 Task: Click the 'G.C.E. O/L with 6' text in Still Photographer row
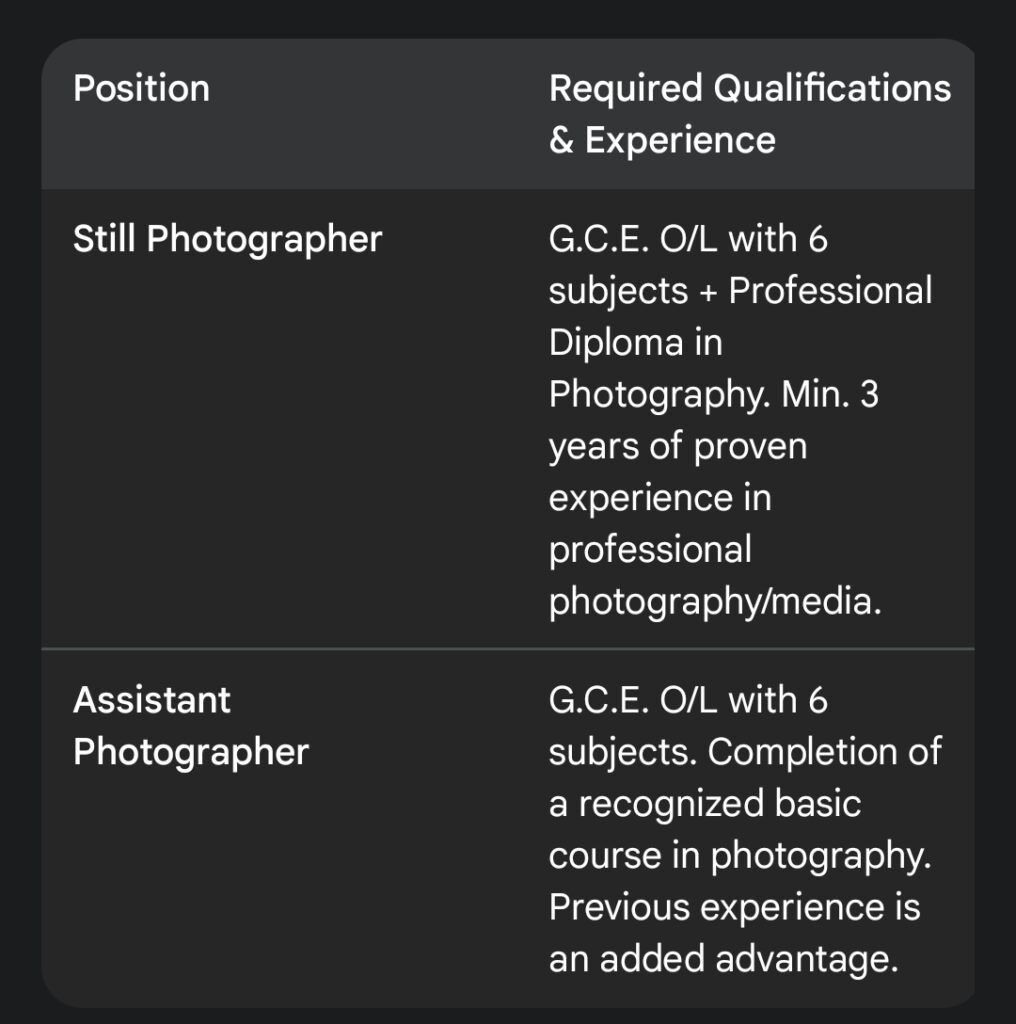point(688,240)
